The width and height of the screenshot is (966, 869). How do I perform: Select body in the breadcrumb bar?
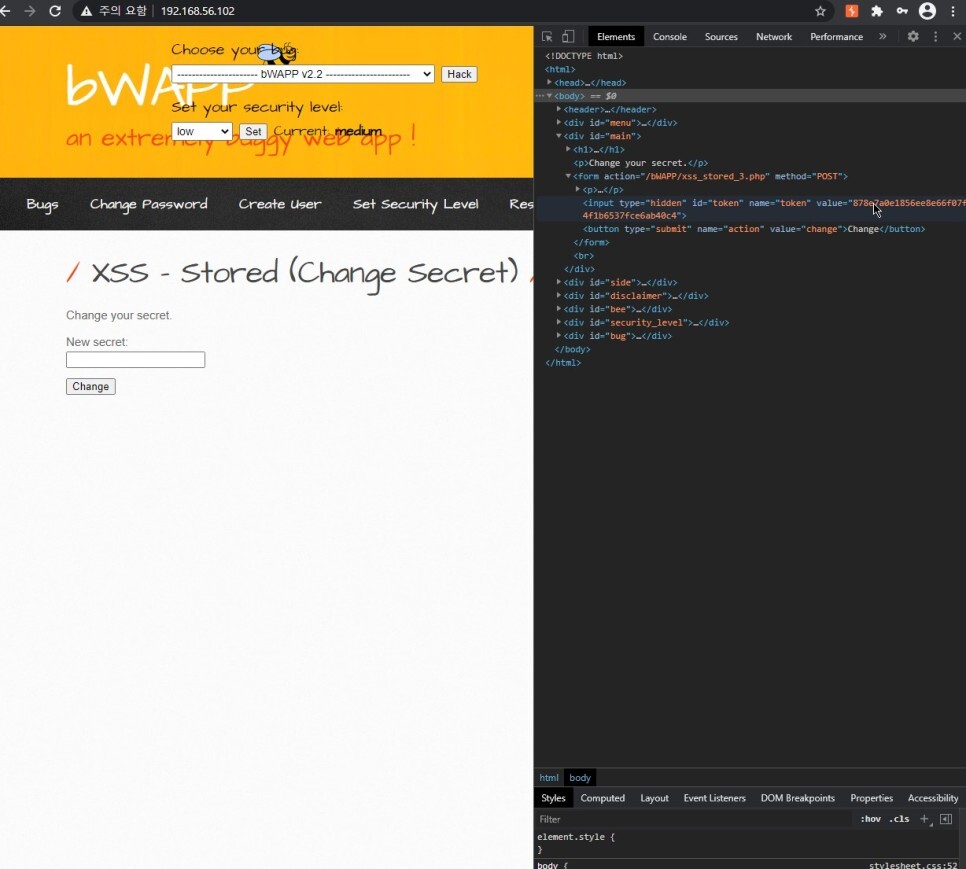[580, 777]
